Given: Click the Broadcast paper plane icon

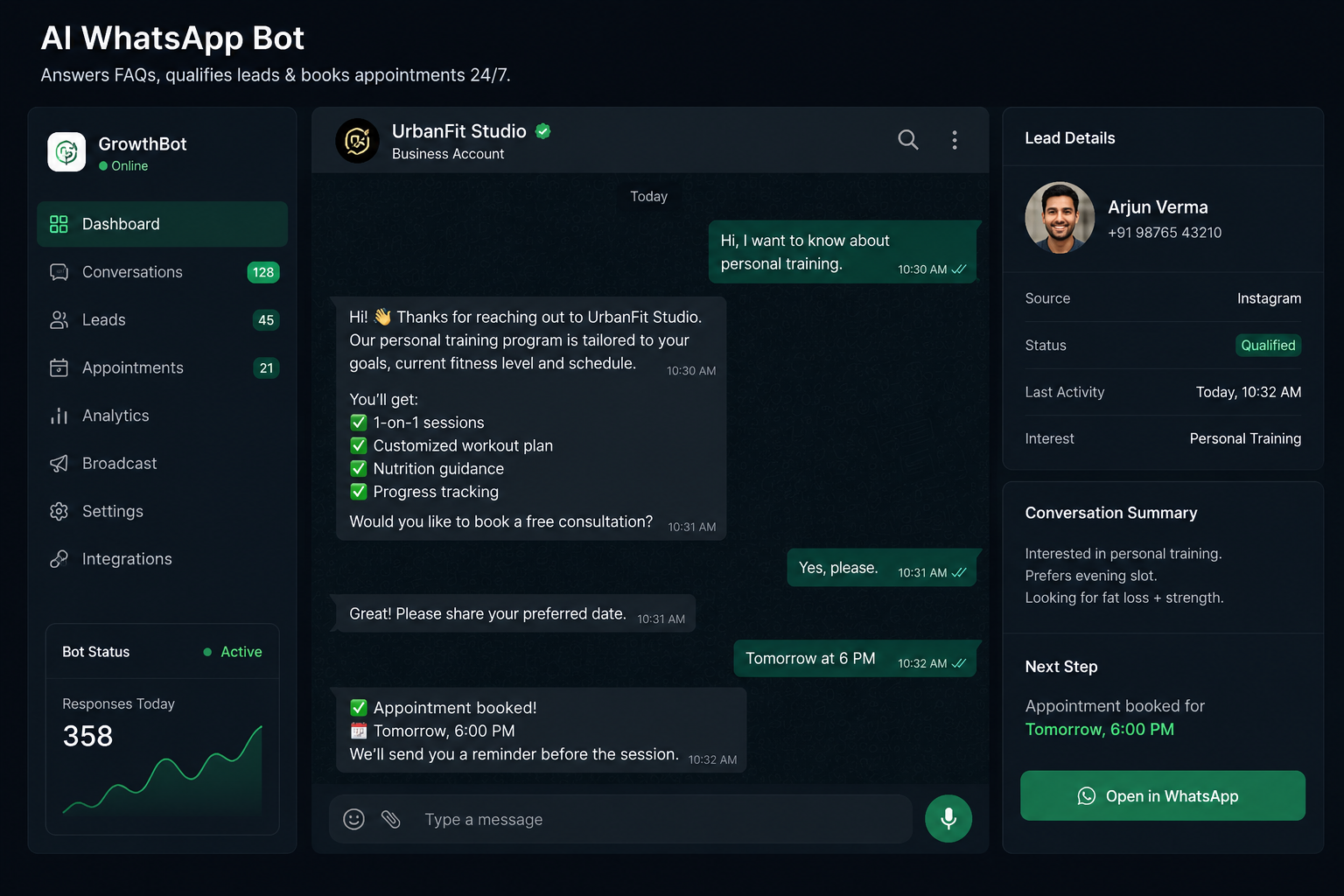Looking at the screenshot, I should tap(59, 463).
